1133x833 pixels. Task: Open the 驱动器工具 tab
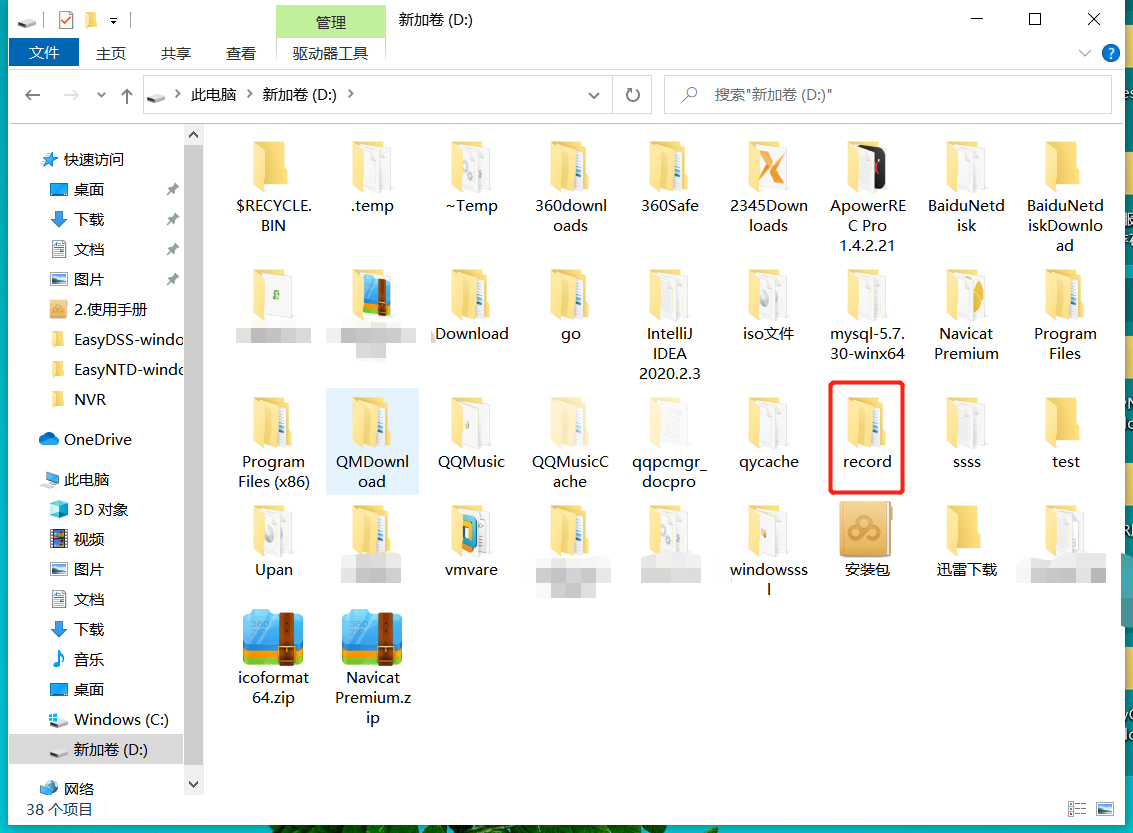pyautogui.click(x=330, y=53)
